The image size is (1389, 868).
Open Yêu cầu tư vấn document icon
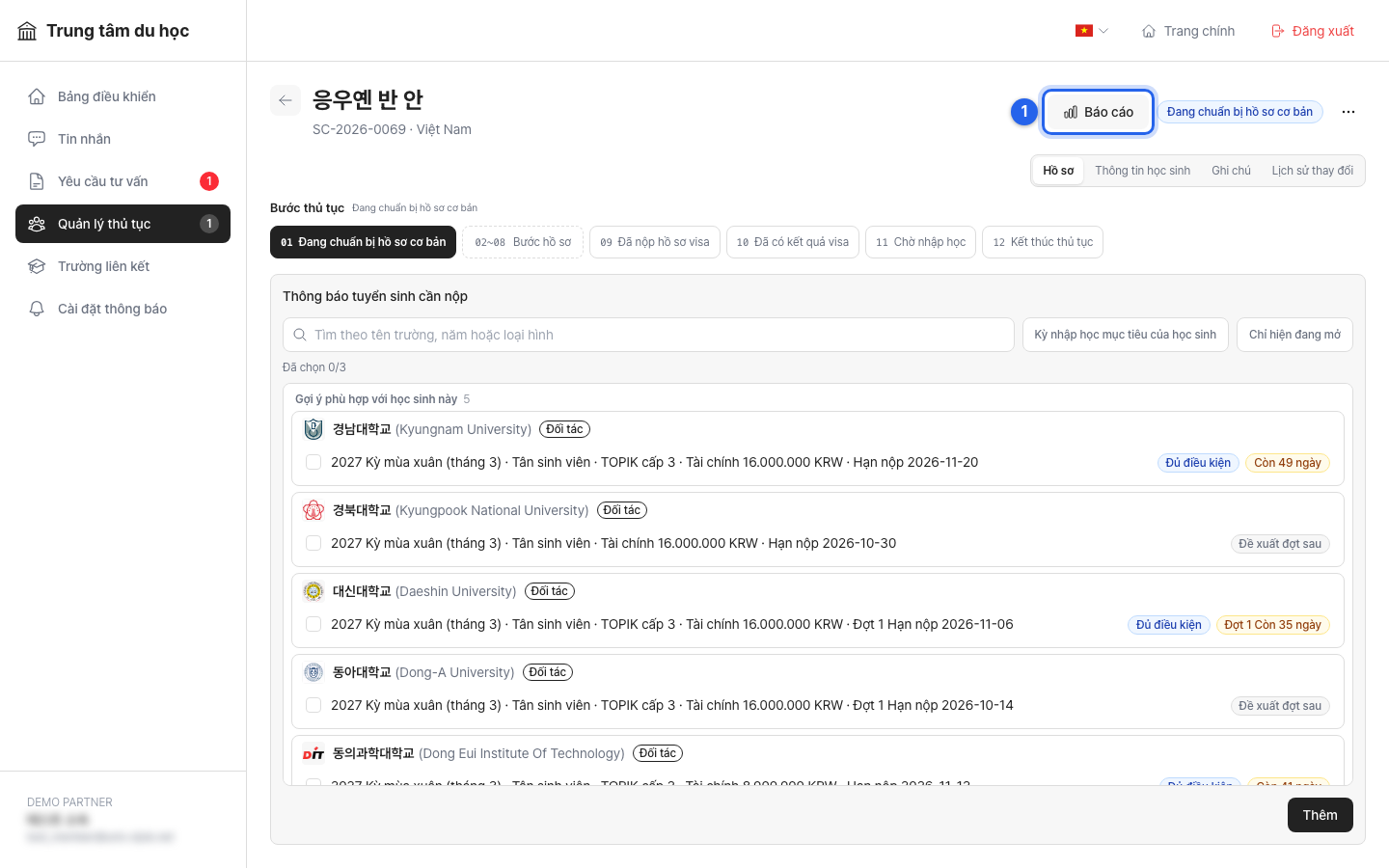point(37,181)
